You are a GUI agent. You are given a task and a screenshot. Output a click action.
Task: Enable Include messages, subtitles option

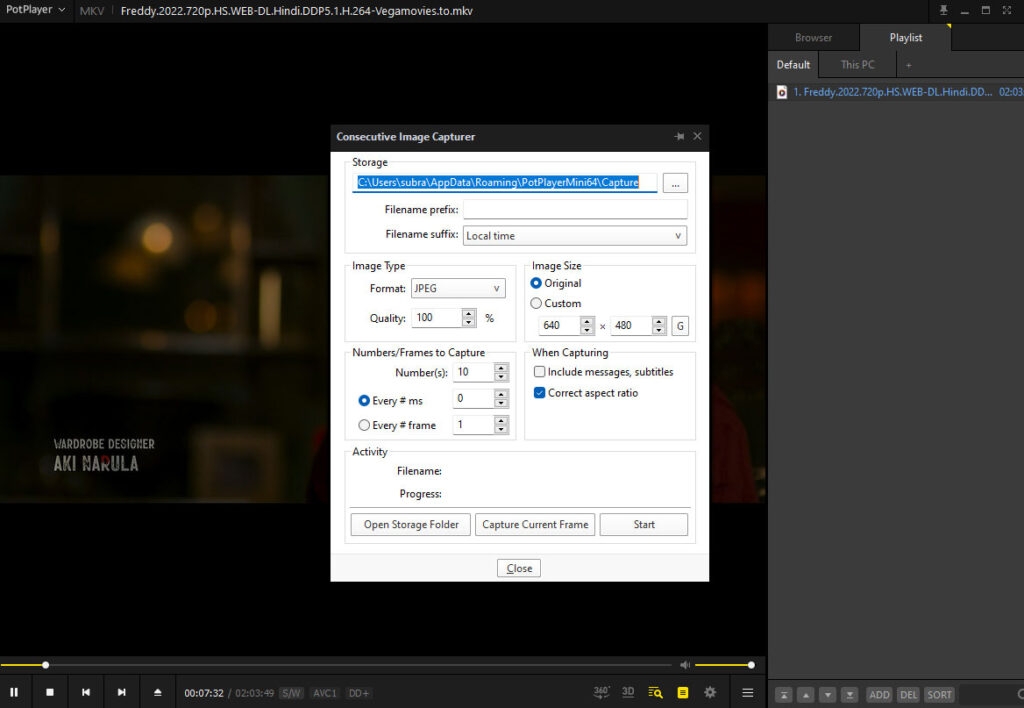point(540,371)
